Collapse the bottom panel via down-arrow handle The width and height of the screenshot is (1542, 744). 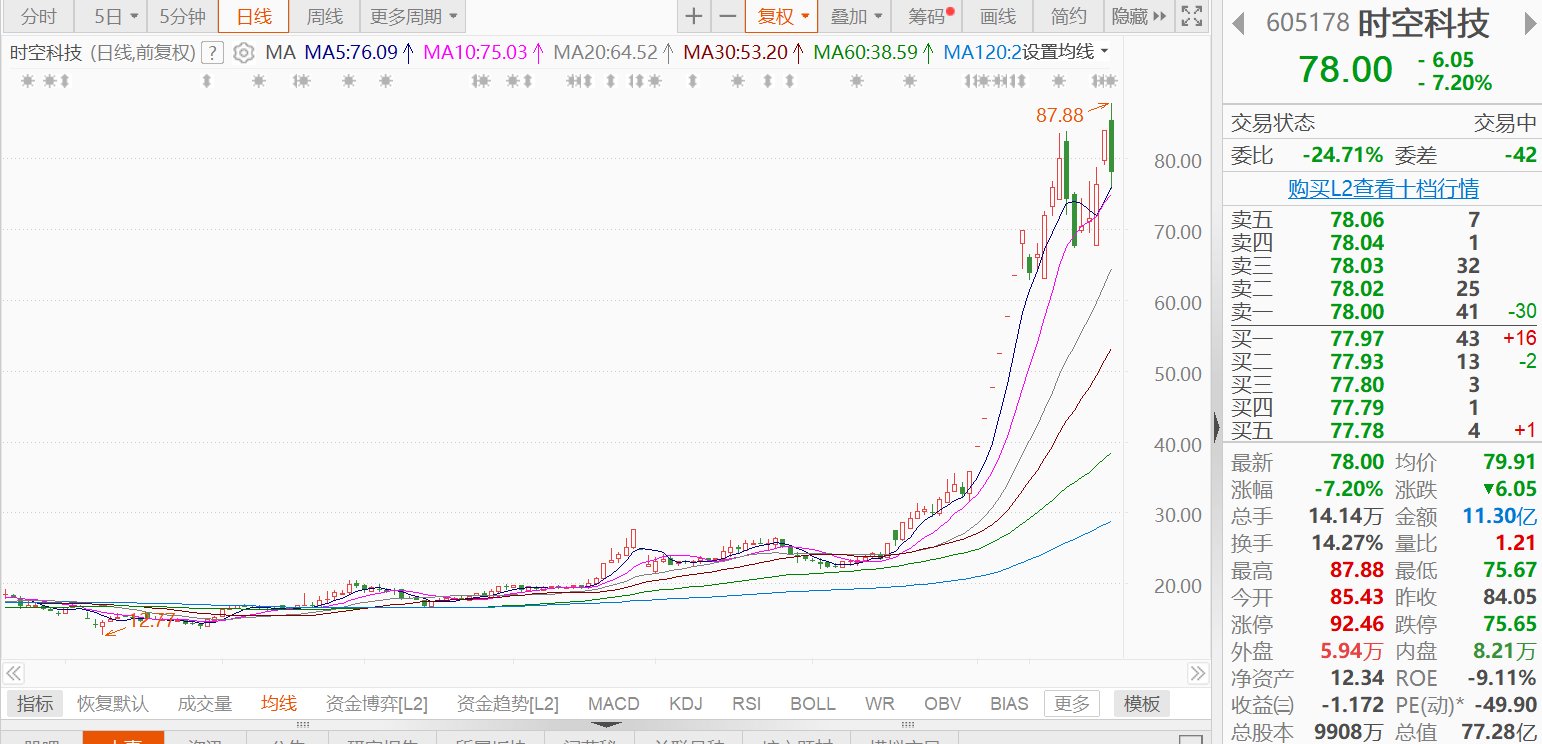[609, 724]
